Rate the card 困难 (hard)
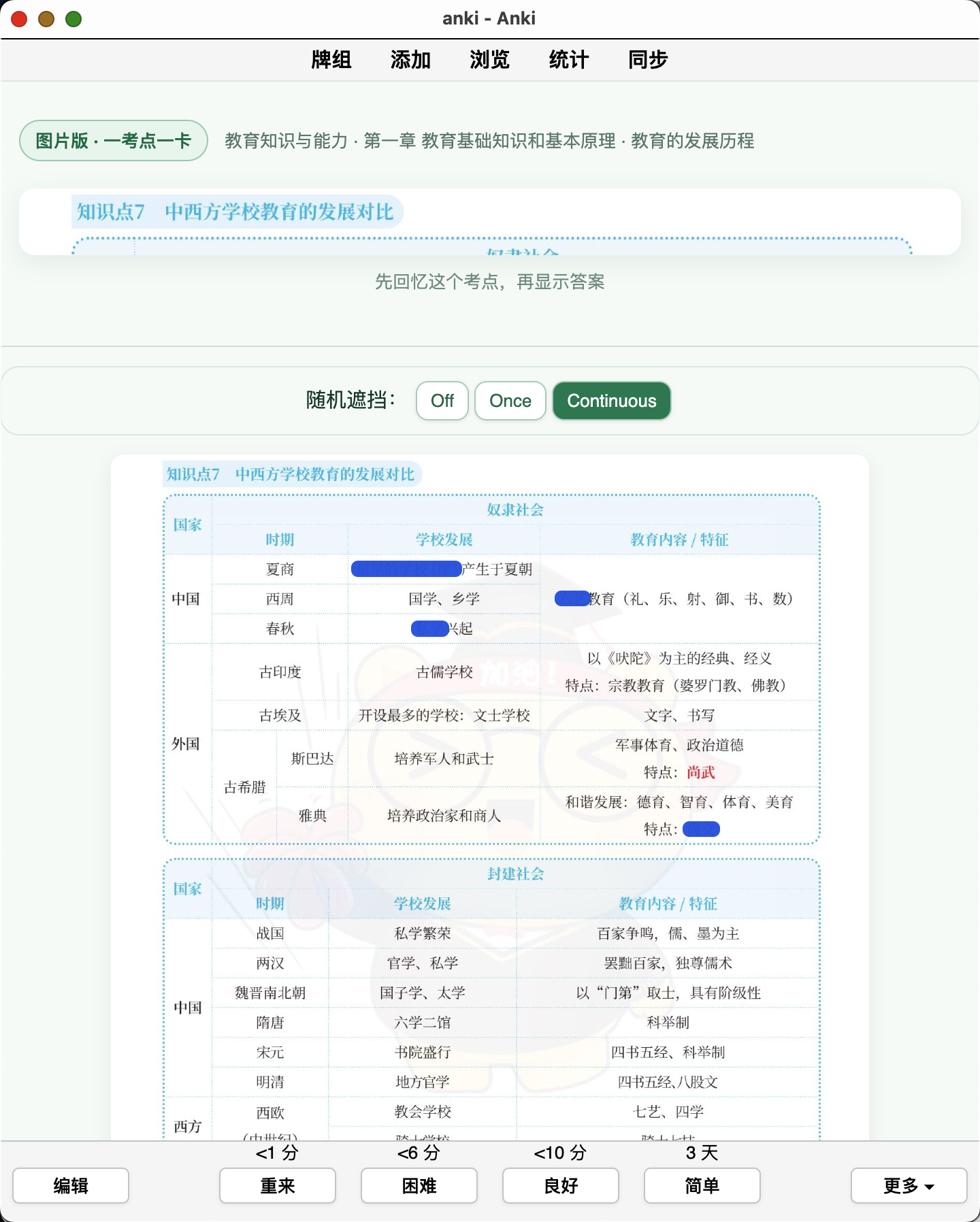Image resolution: width=980 pixels, height=1222 pixels. [419, 1186]
